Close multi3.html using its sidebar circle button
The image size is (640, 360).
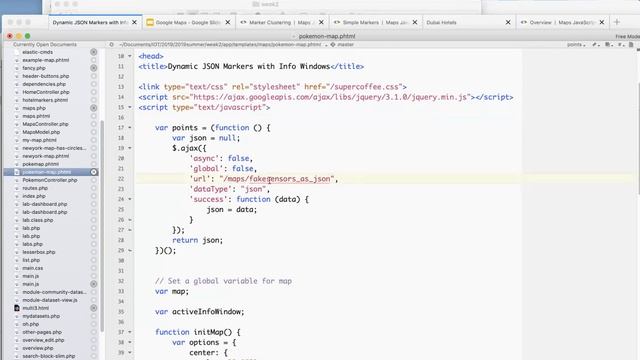tap(93, 308)
